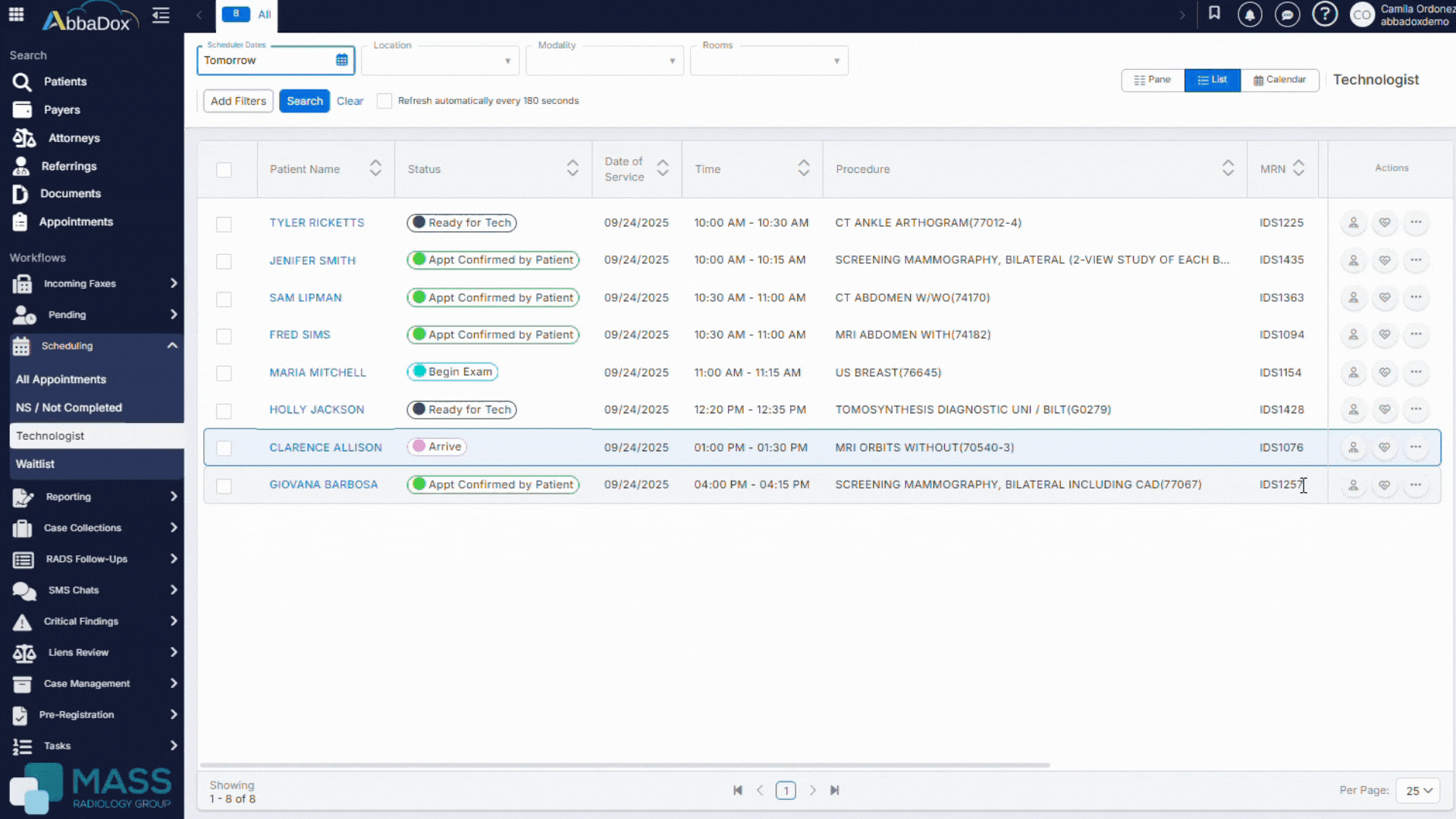Open the notifications bell icon
This screenshot has width=1456, height=819.
pyautogui.click(x=1250, y=14)
